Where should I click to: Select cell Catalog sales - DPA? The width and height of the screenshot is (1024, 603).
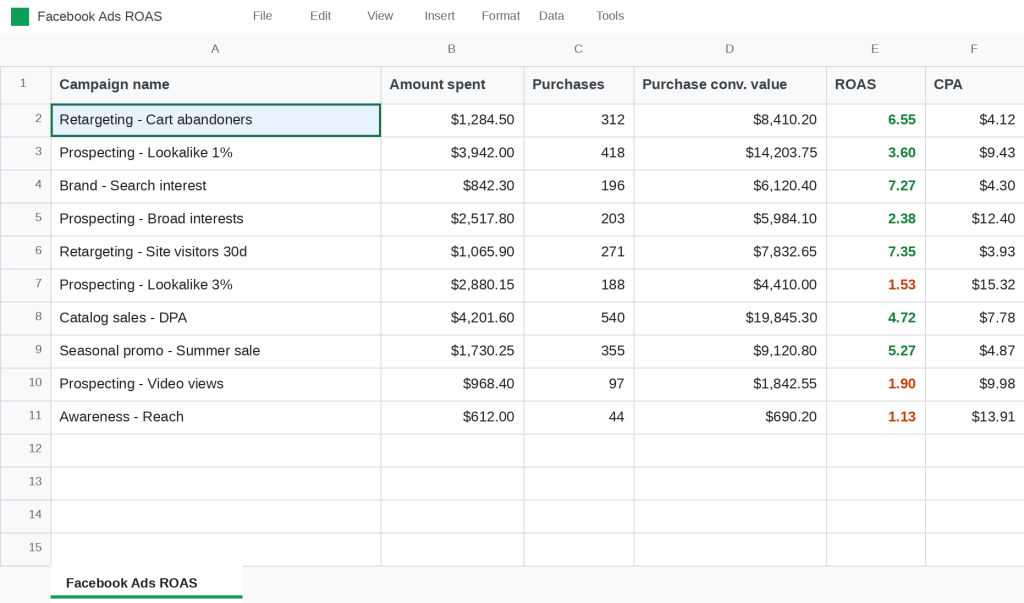(x=216, y=318)
